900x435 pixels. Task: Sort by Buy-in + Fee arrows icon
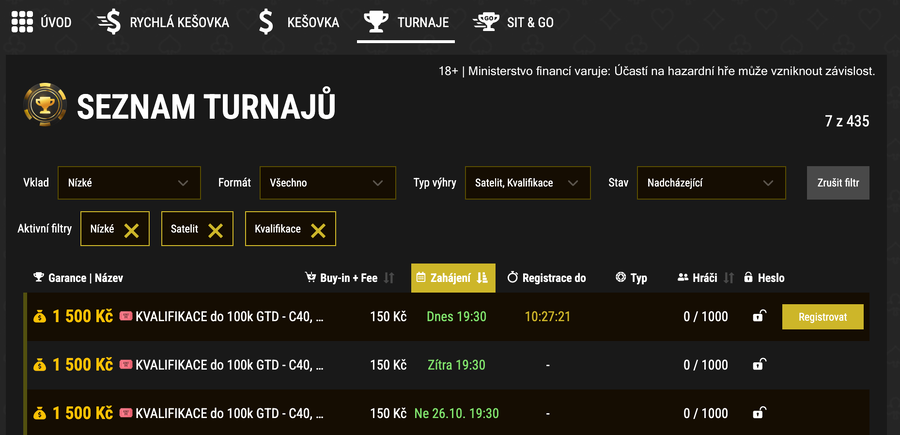pos(390,278)
